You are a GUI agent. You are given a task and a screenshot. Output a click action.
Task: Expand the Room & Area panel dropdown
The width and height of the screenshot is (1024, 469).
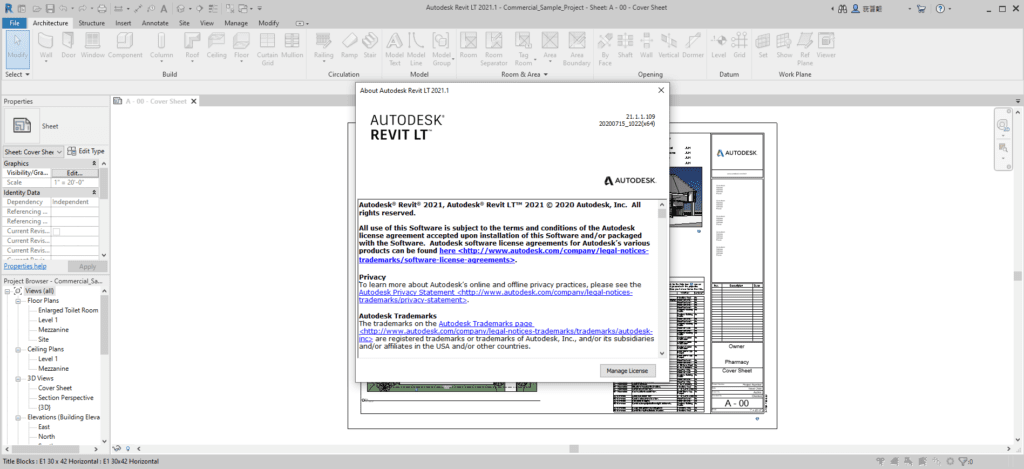click(524, 74)
